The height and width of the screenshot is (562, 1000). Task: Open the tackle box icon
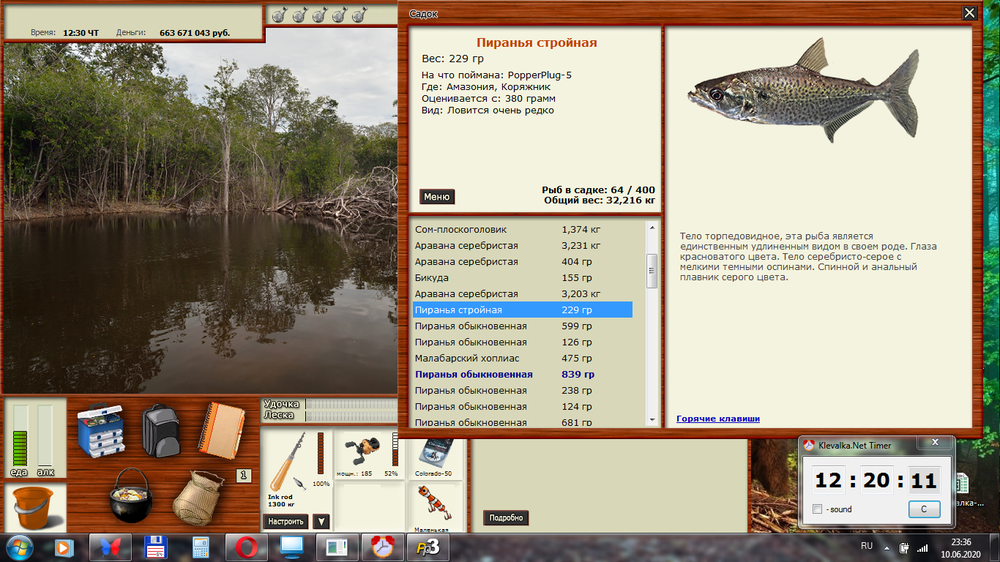[x=100, y=429]
